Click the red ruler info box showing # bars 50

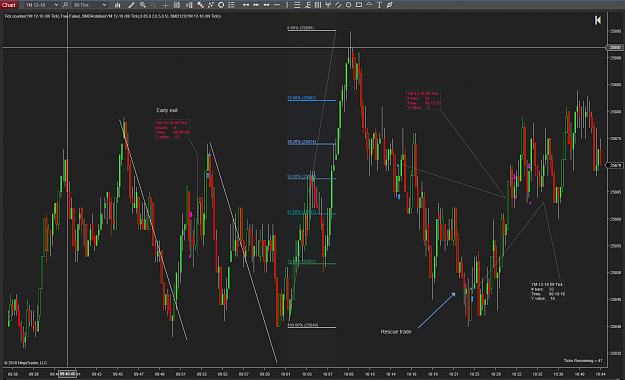(423, 100)
